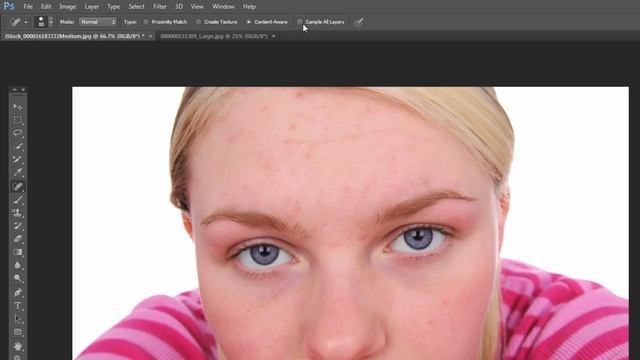Viewport: 640px width, 360px height.
Task: Open the Mode dropdown set to Normal
Action: point(98,22)
